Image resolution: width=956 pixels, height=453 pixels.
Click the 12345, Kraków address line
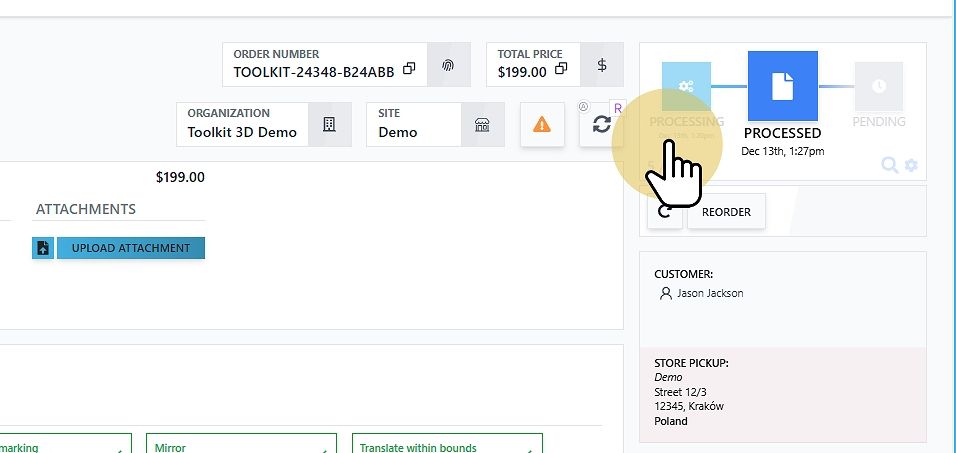tap(689, 407)
